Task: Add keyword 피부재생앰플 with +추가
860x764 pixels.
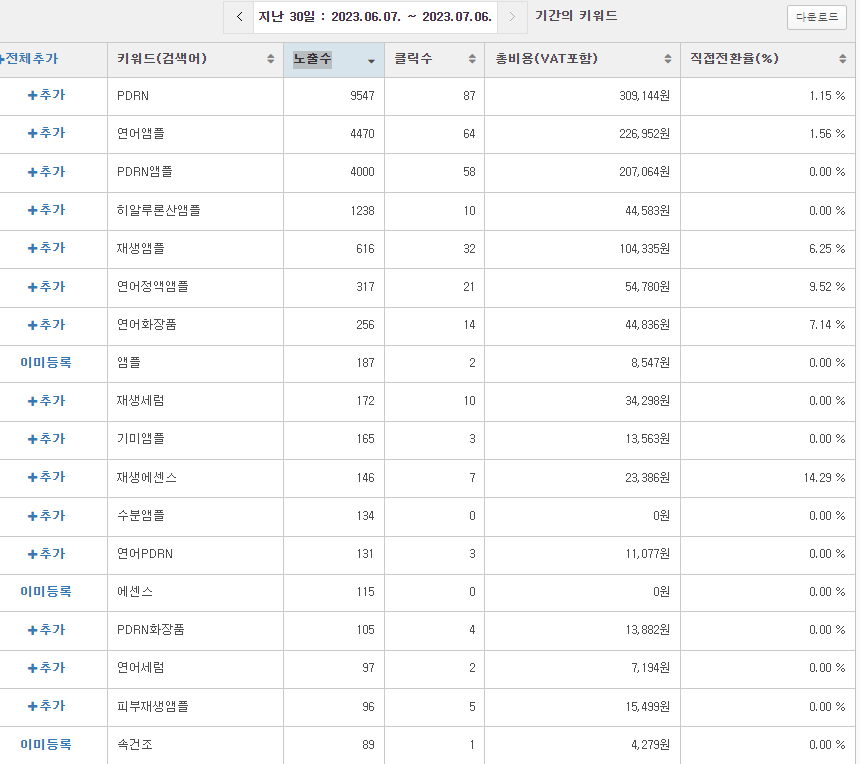Action: [46, 706]
